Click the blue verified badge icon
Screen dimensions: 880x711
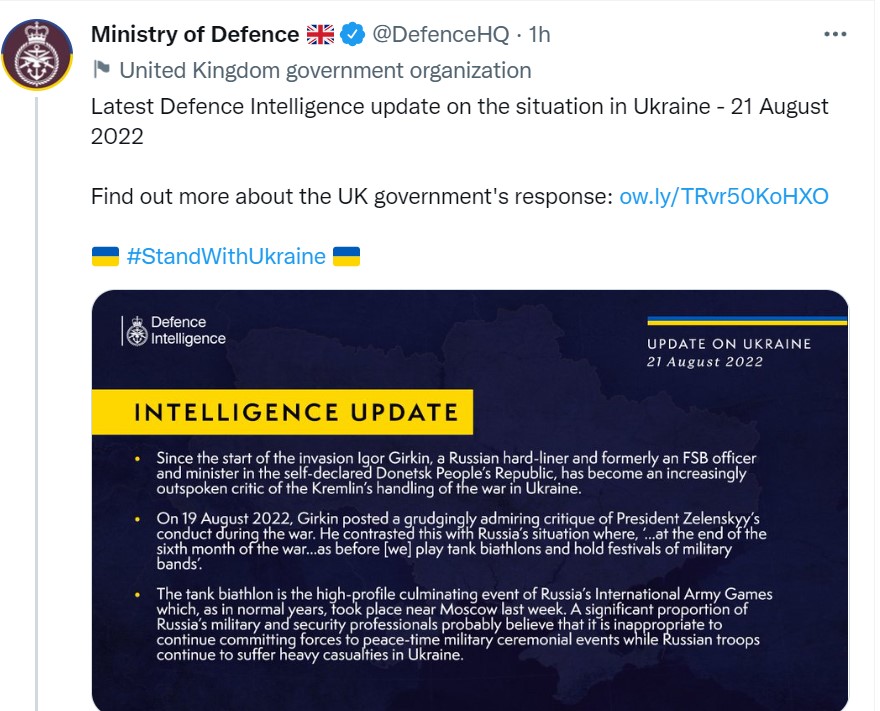pos(352,34)
